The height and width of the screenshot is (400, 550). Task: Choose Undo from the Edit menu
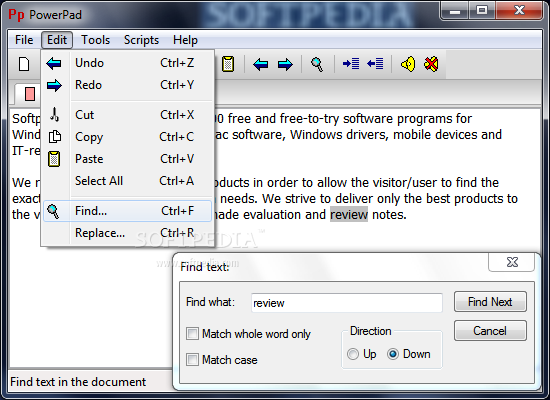point(127,63)
